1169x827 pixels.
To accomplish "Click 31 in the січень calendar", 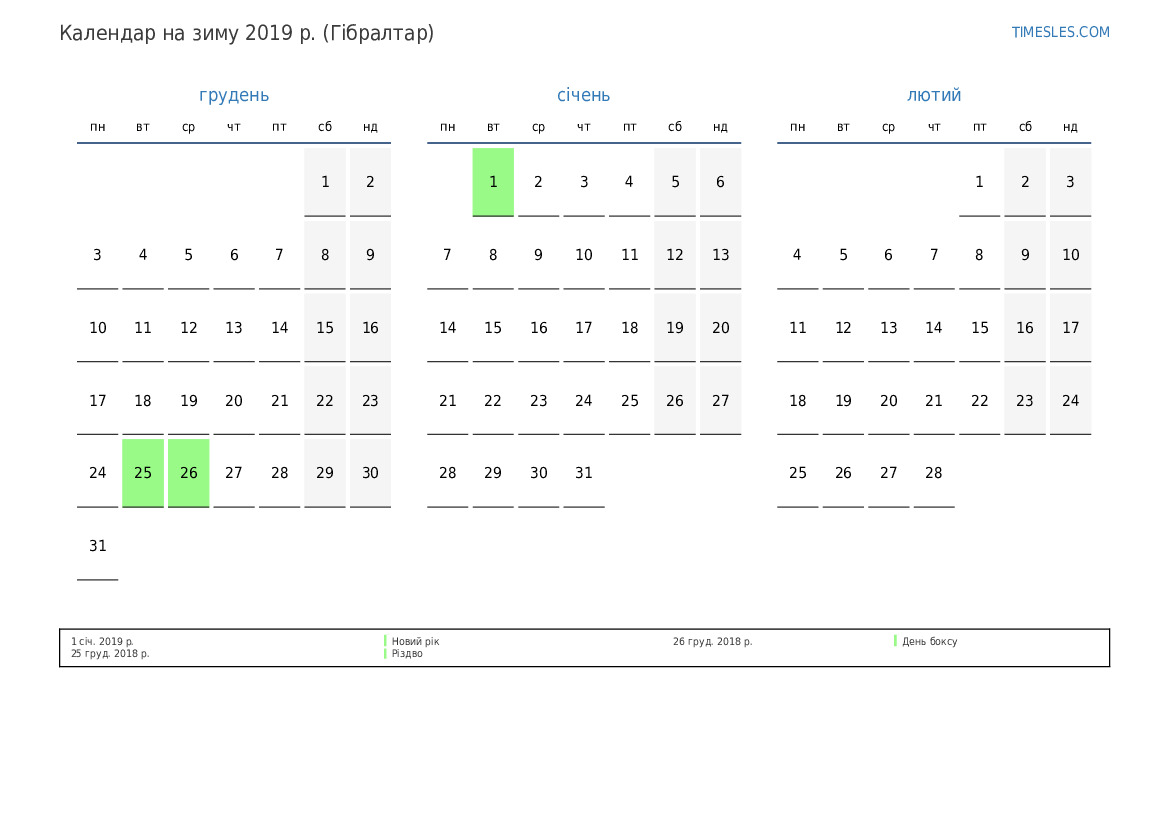I will pyautogui.click(x=584, y=473).
